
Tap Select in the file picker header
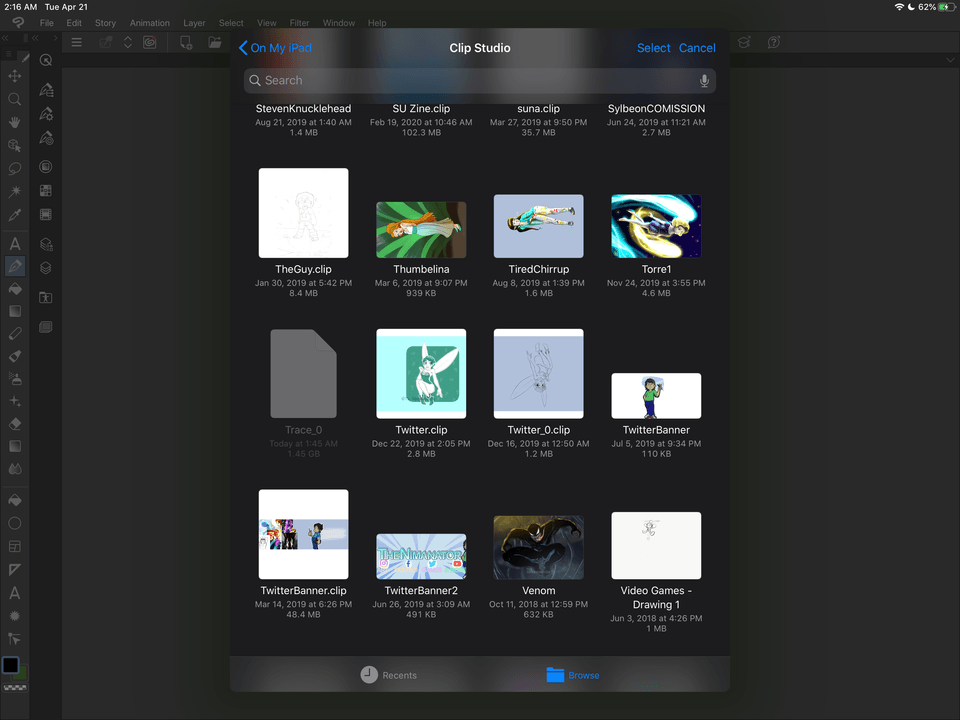click(653, 48)
